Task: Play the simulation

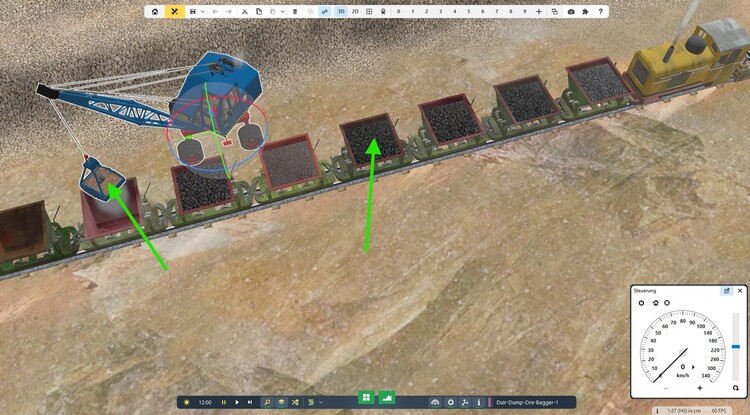Action: coord(237,403)
